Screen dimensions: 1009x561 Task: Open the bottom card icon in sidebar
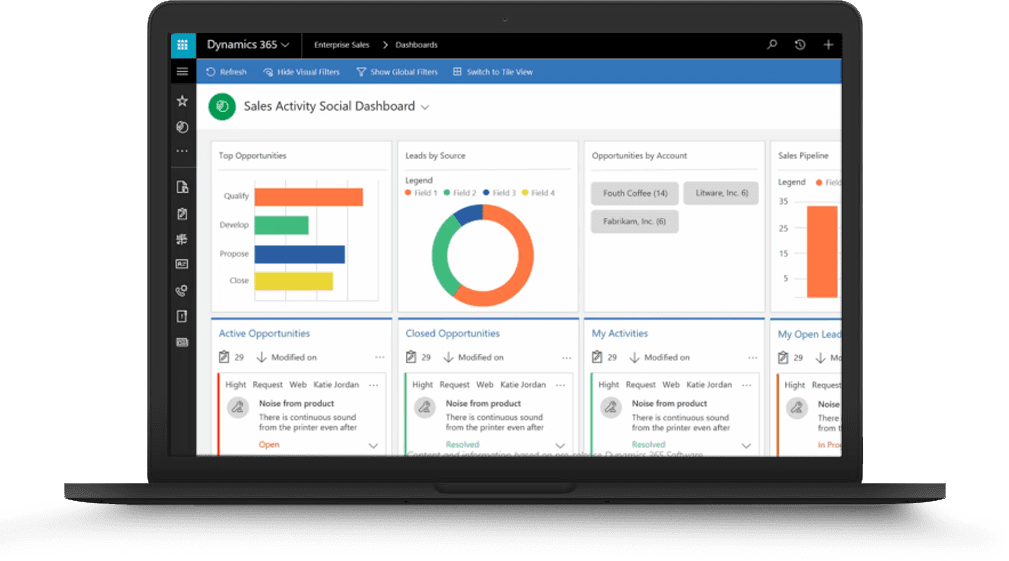click(182, 342)
